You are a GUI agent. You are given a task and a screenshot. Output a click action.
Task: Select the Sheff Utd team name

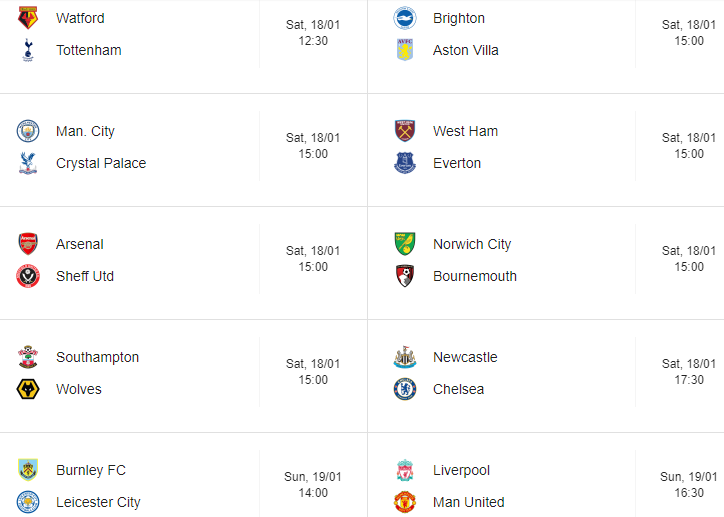point(85,276)
